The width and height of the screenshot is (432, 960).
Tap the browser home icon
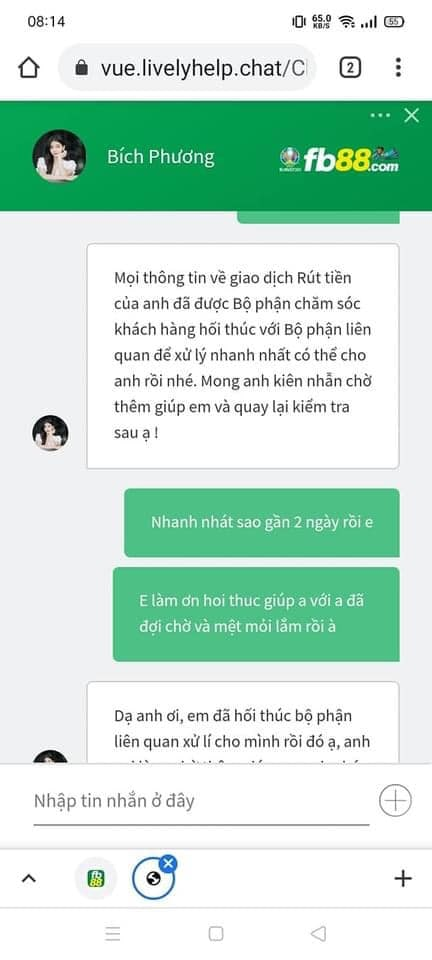[x=29, y=68]
